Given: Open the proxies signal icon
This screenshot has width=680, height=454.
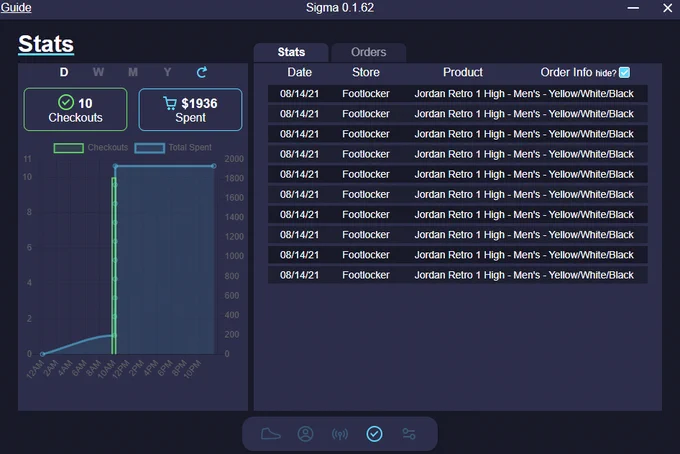Looking at the screenshot, I should pyautogui.click(x=340, y=434).
